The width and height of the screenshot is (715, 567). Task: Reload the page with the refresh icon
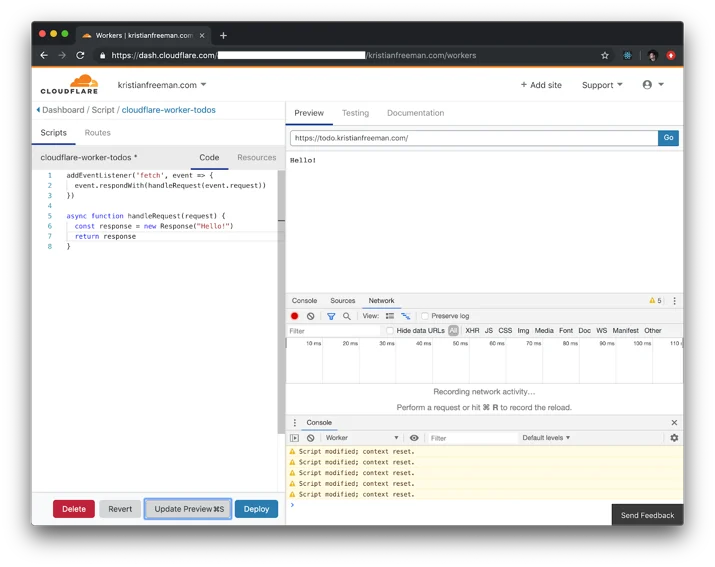[x=80, y=55]
